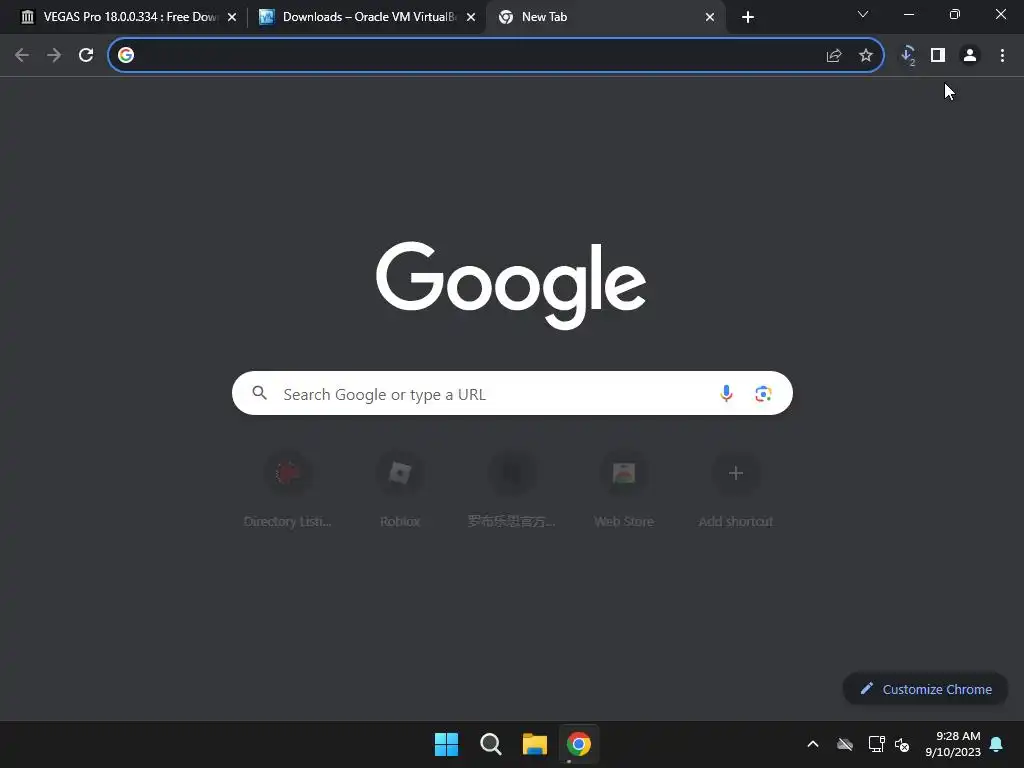Screen dimensions: 1024x768
Task: Click the Google icon in address bar
Action: point(126,56)
